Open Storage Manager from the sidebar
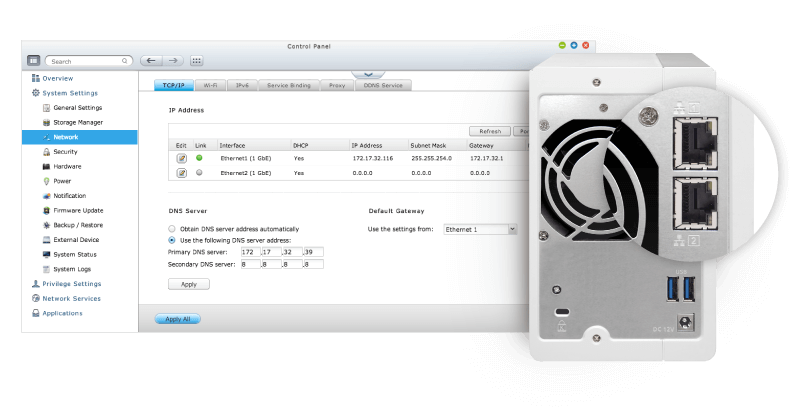Image resolution: width=800 pixels, height=419 pixels. 76,122
